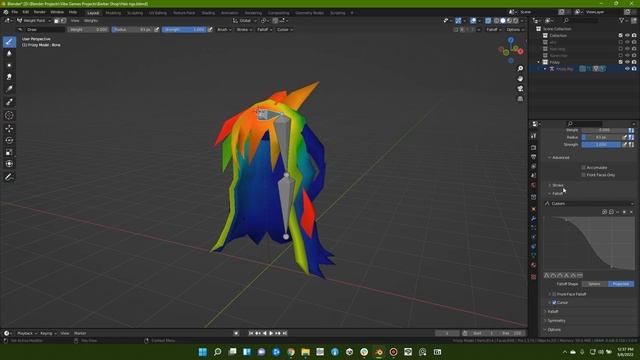The image size is (640, 360).
Task: Disable Frizzy Rig render camera icon
Action: [634, 69]
